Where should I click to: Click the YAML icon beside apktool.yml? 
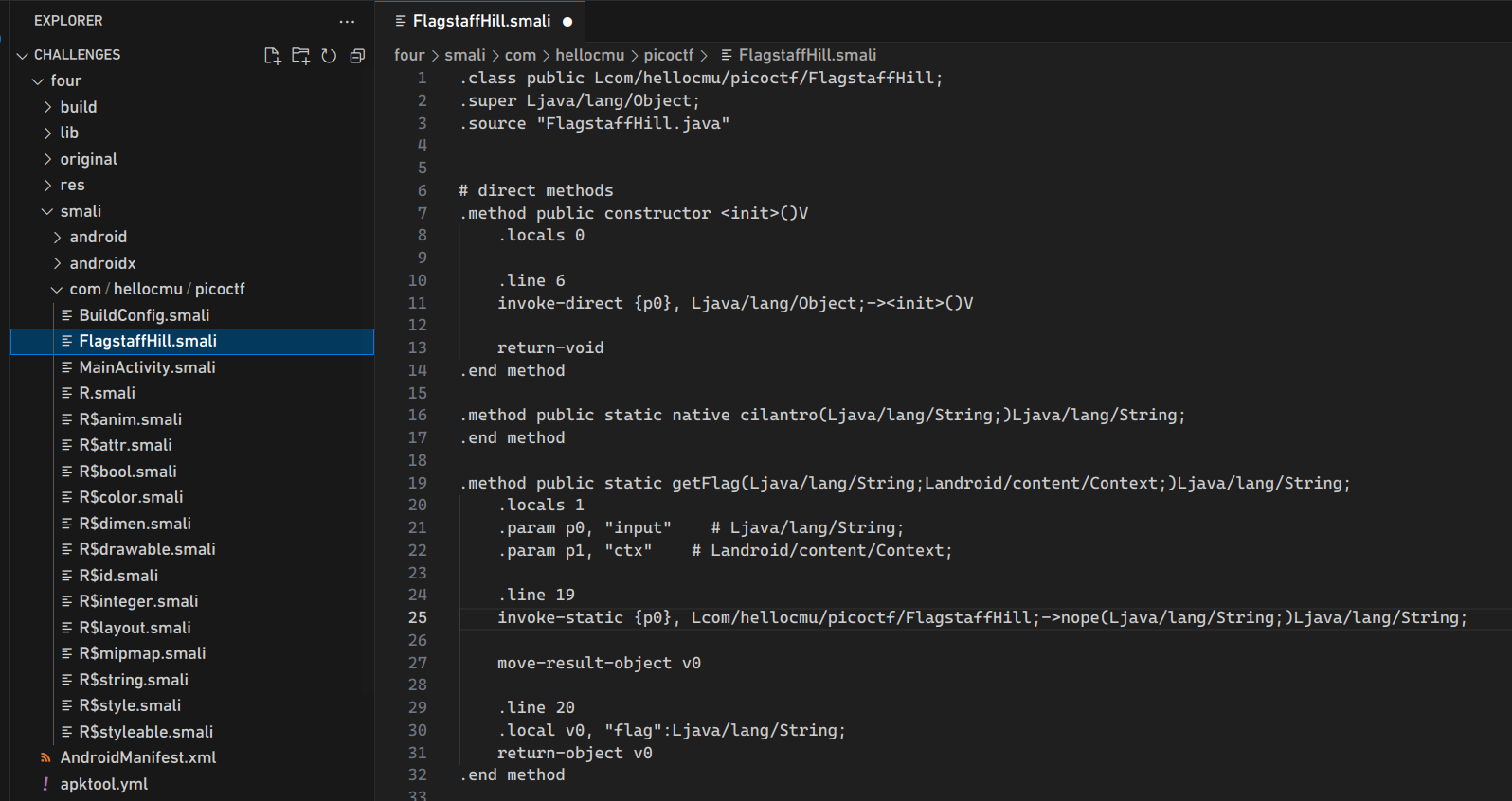coord(45,784)
